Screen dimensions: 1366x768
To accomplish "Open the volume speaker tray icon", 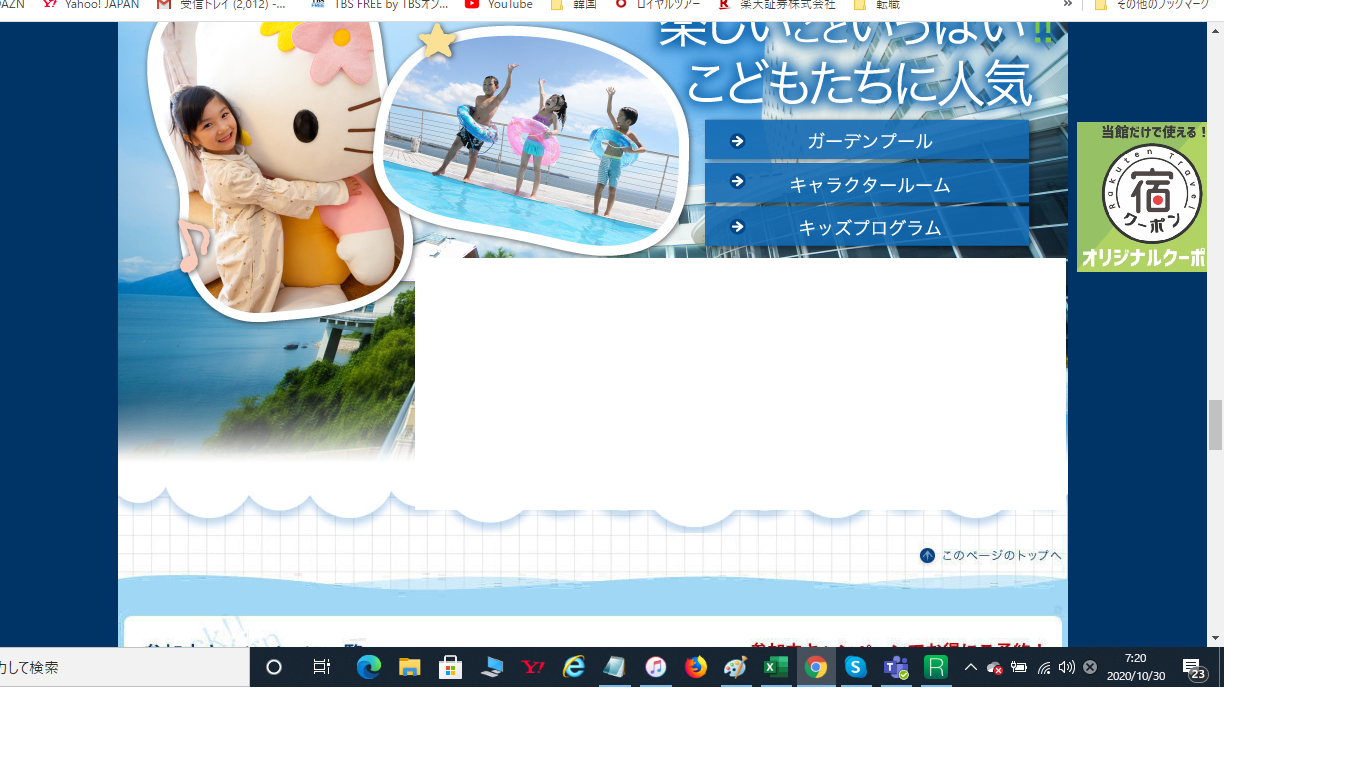I will (x=1067, y=667).
